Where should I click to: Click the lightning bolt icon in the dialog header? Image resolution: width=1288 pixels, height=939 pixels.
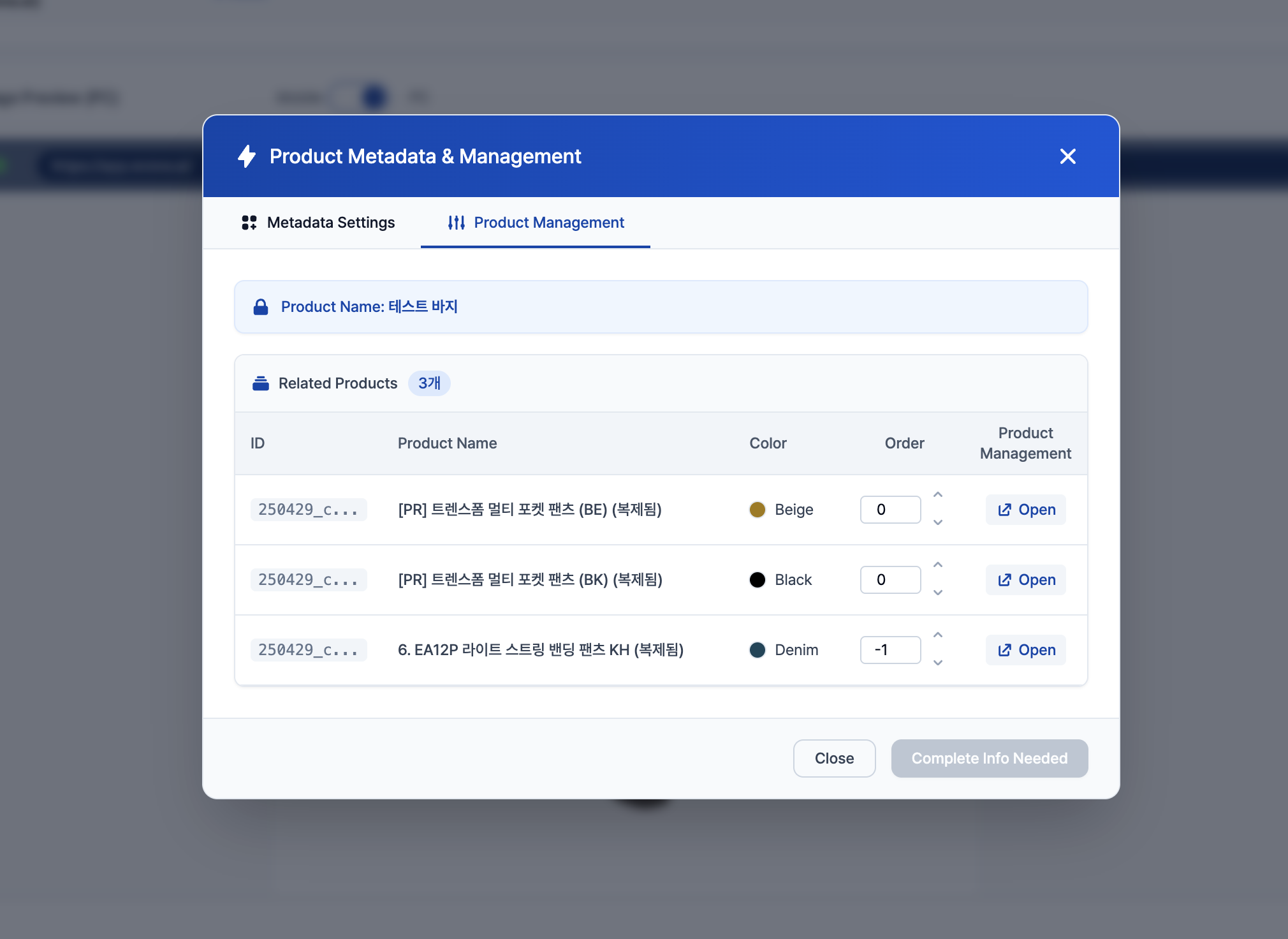pyautogui.click(x=248, y=156)
